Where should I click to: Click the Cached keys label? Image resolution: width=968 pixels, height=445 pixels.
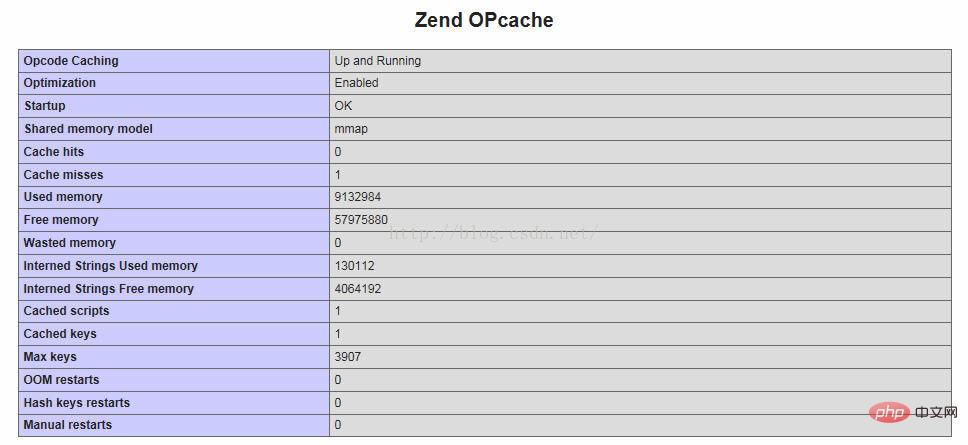pos(61,334)
